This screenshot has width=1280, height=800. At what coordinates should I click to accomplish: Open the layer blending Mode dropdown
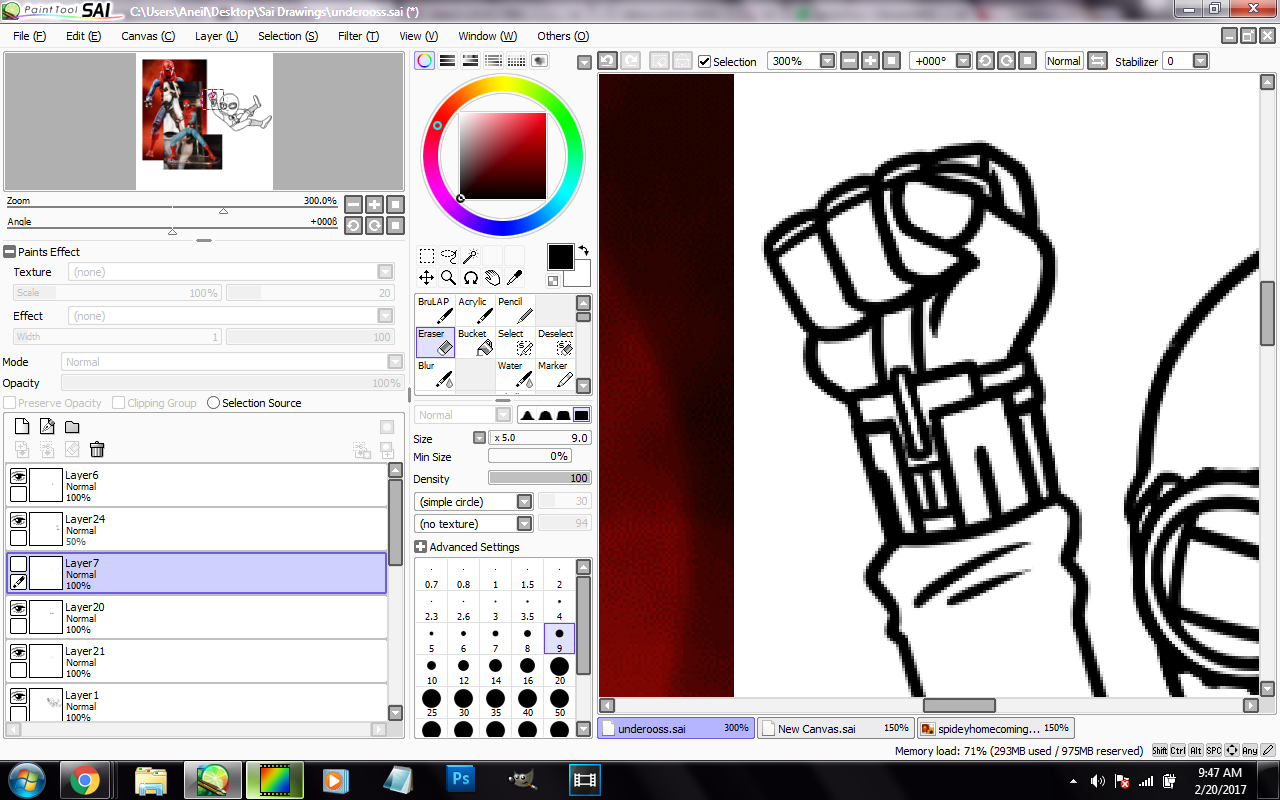395,362
